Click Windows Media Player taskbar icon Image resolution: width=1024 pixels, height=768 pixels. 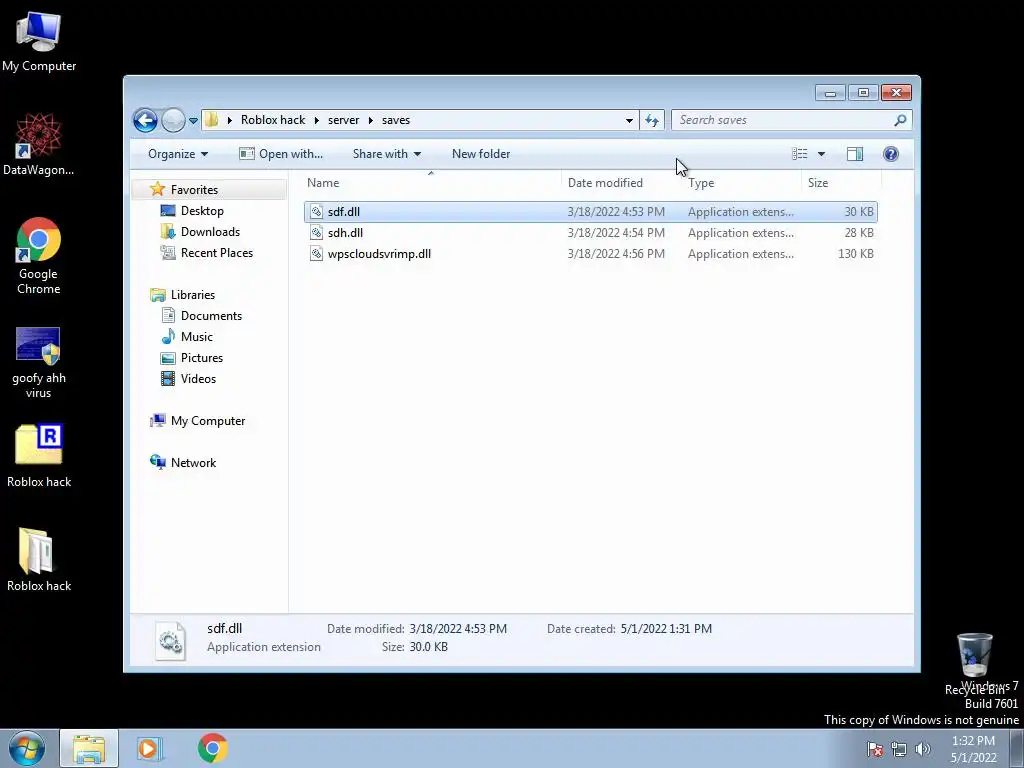[149, 748]
